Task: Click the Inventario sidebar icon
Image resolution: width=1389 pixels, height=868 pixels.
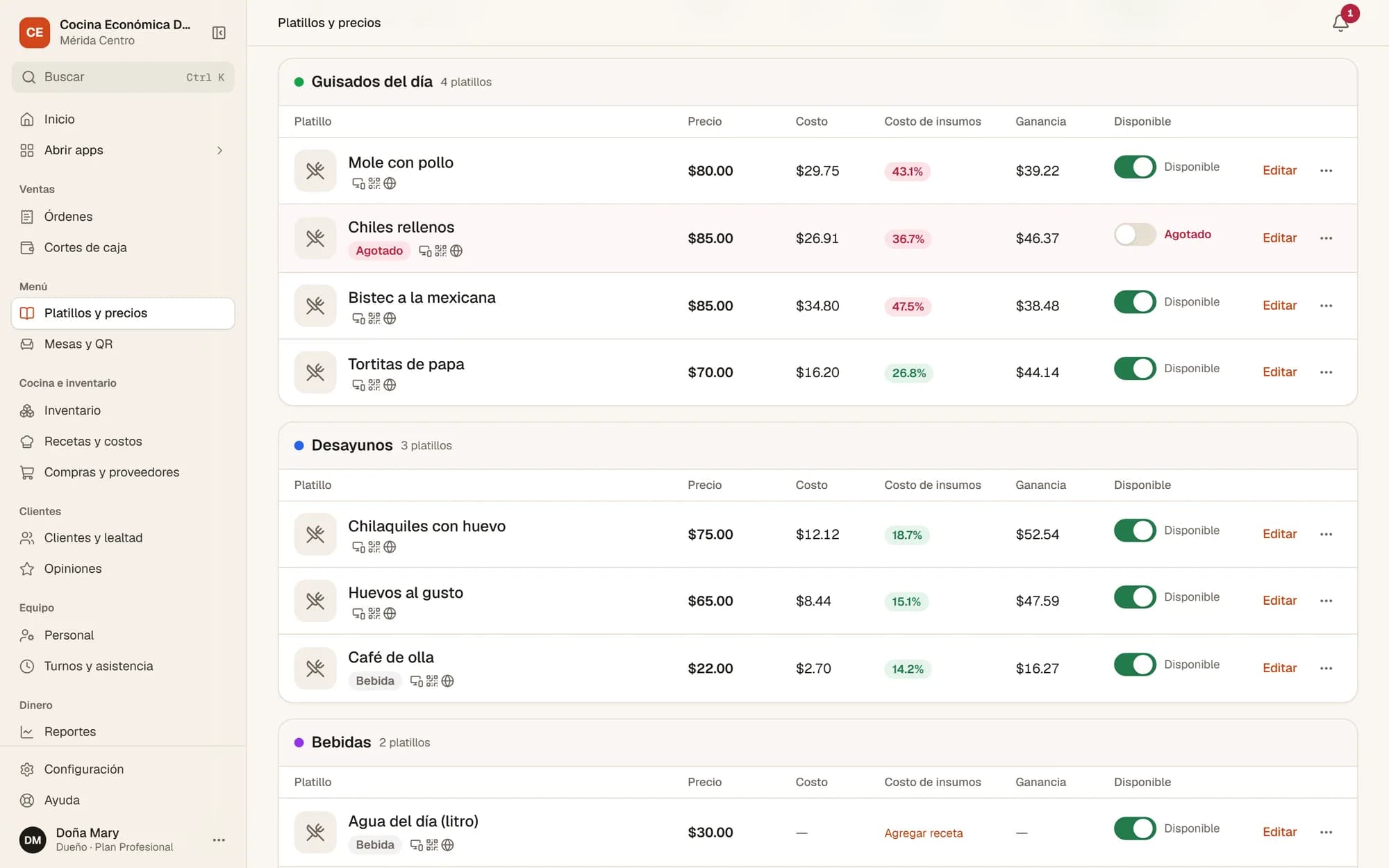Action: (x=27, y=411)
